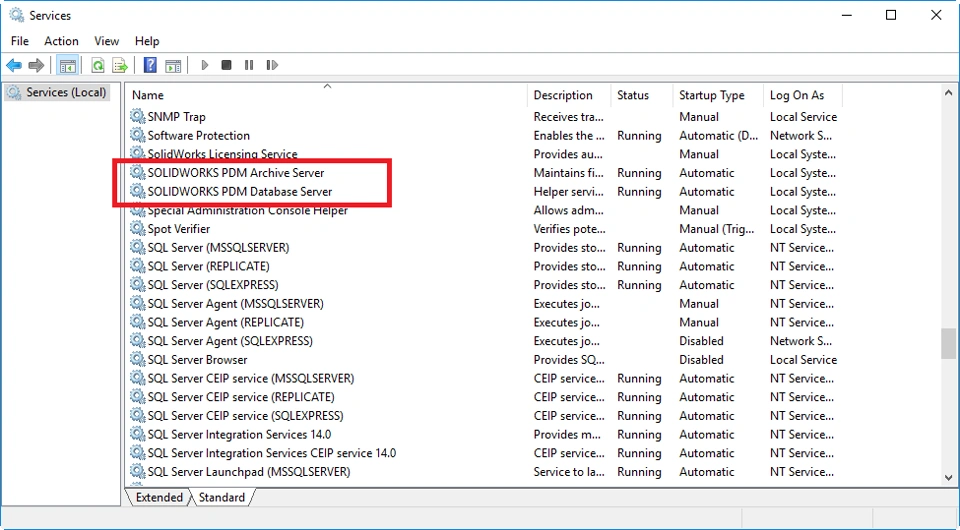Image resolution: width=960 pixels, height=530 pixels.
Task: Click the forward arrow toolbar icon
Action: (36, 65)
